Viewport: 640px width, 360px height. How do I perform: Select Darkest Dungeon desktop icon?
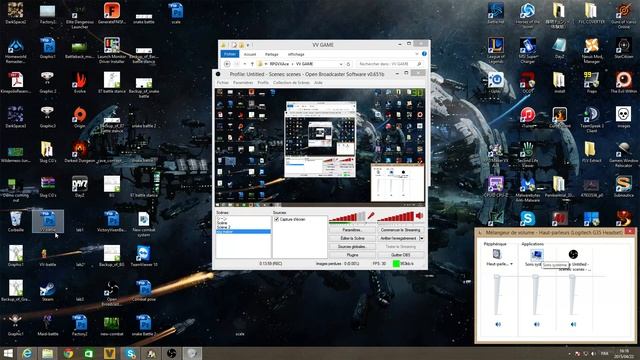(x=80, y=152)
